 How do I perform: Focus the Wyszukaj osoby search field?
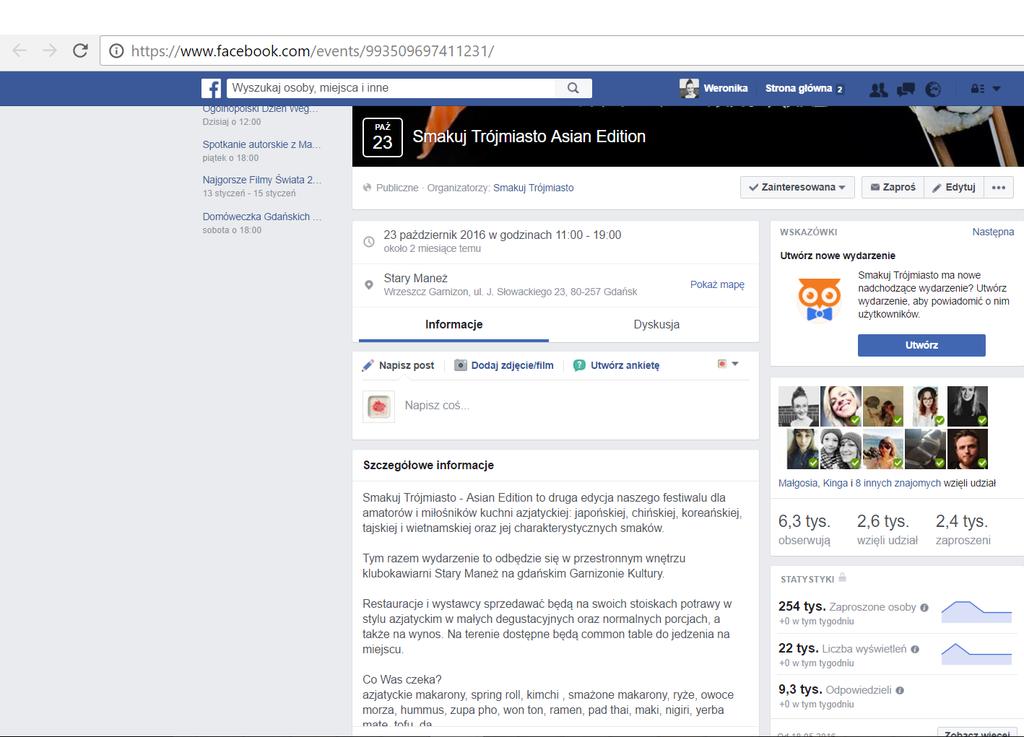pos(391,88)
